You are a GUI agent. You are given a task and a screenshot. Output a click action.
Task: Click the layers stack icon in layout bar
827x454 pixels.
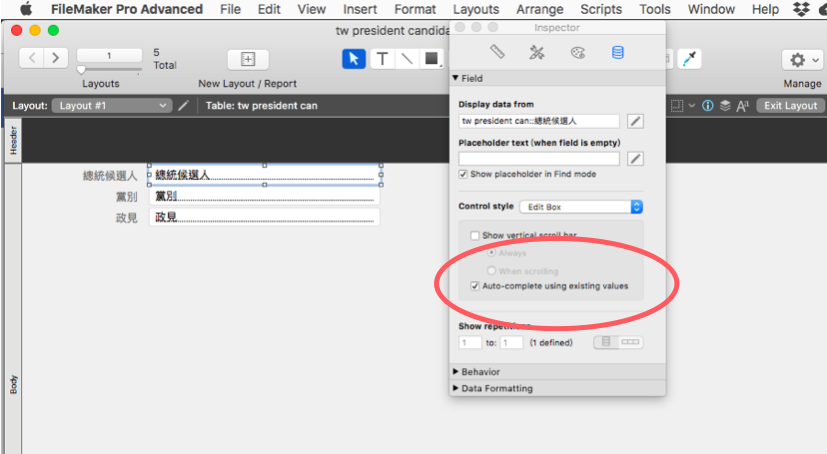[x=725, y=105]
